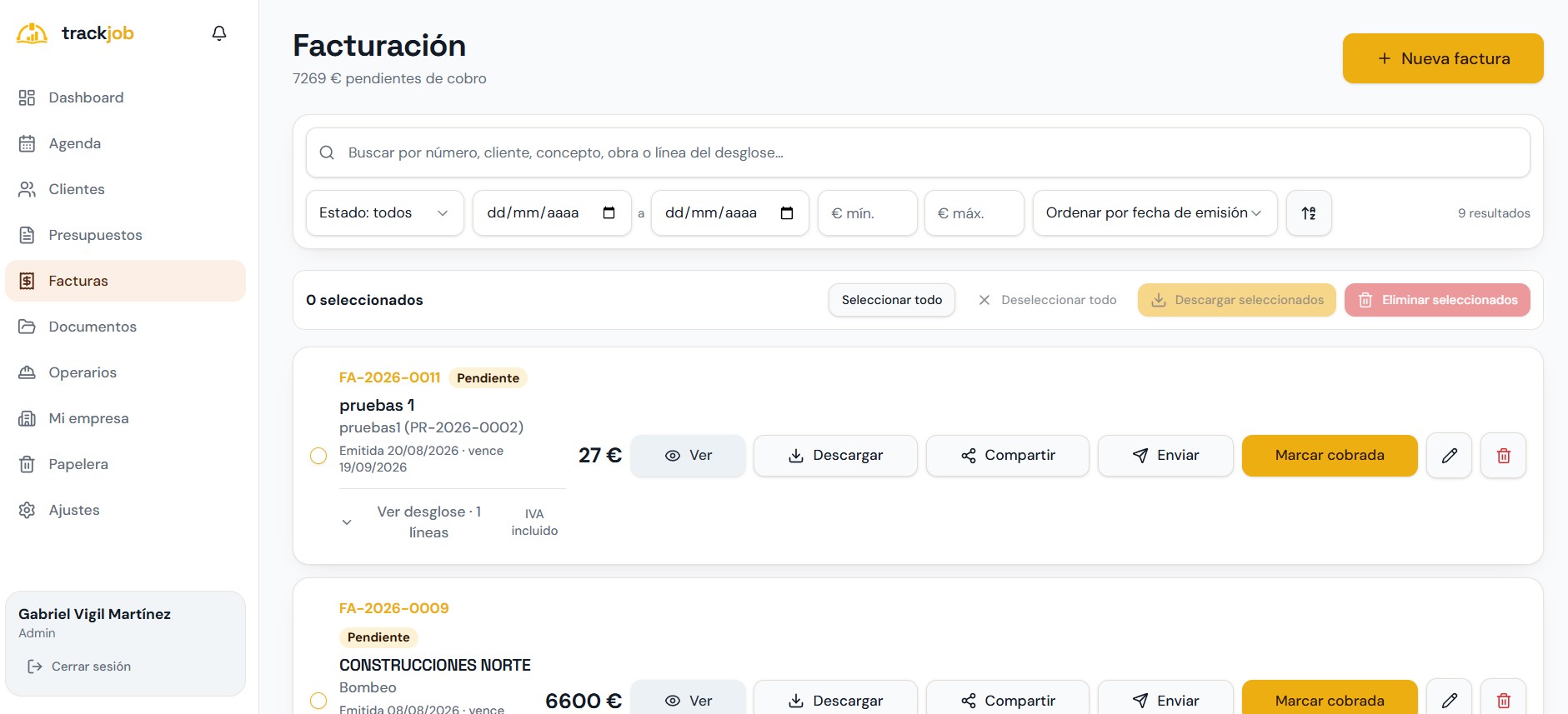This screenshot has width=1568, height=714.
Task: Open Presupuestos in sidebar
Action: [125, 235]
